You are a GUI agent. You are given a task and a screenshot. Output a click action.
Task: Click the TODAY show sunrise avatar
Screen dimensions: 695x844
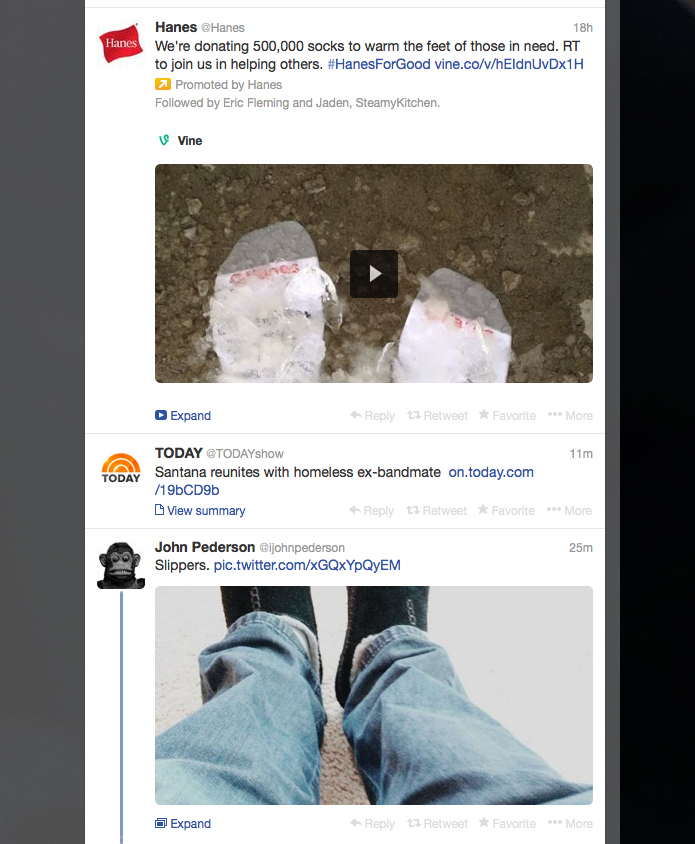121,468
